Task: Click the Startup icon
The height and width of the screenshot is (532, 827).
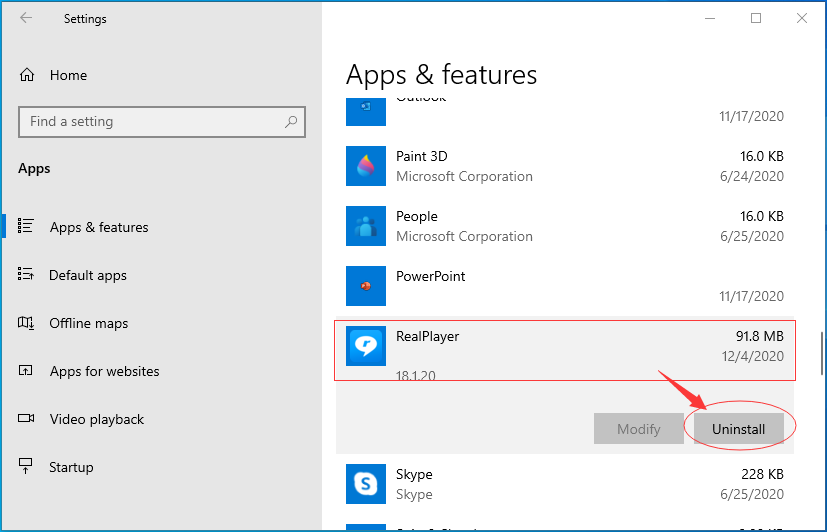Action: 25,466
